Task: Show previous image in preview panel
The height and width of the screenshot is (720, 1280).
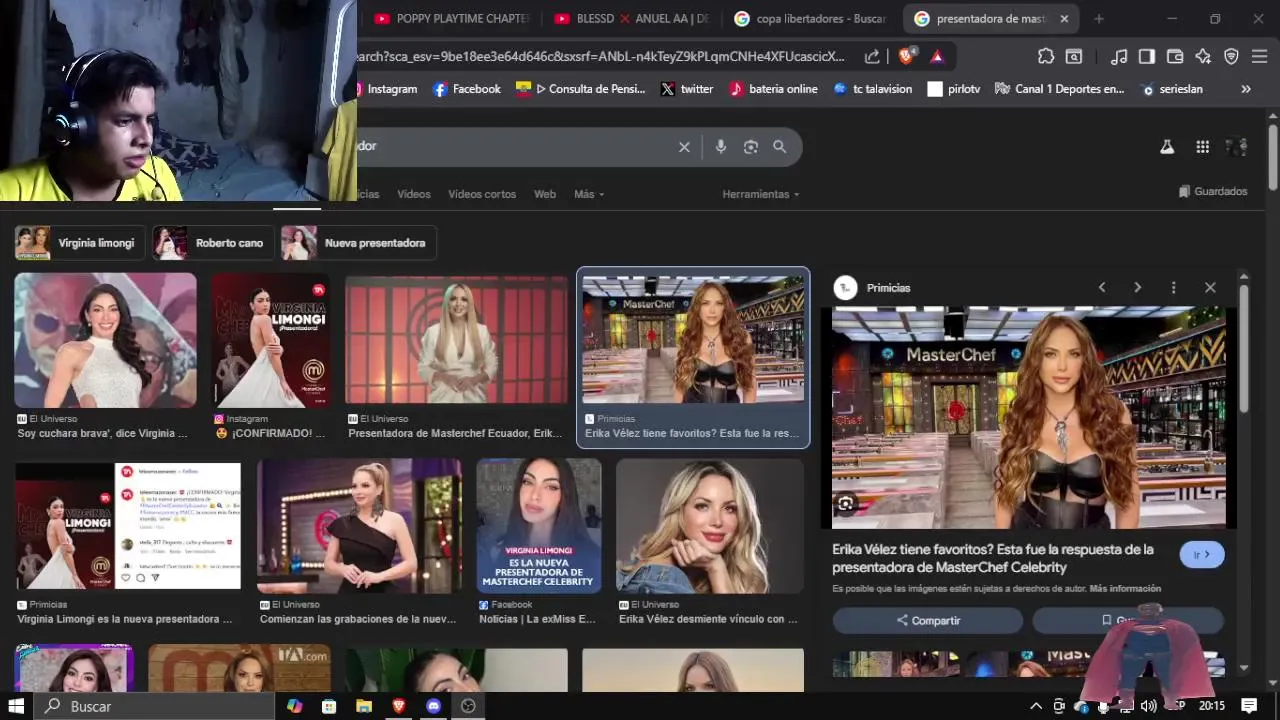Action: [x=1102, y=287]
